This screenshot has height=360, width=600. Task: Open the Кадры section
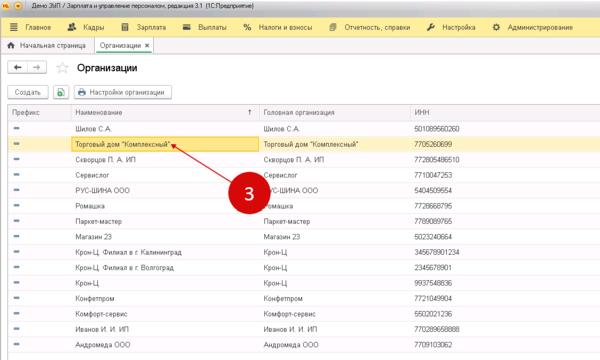tap(86, 27)
